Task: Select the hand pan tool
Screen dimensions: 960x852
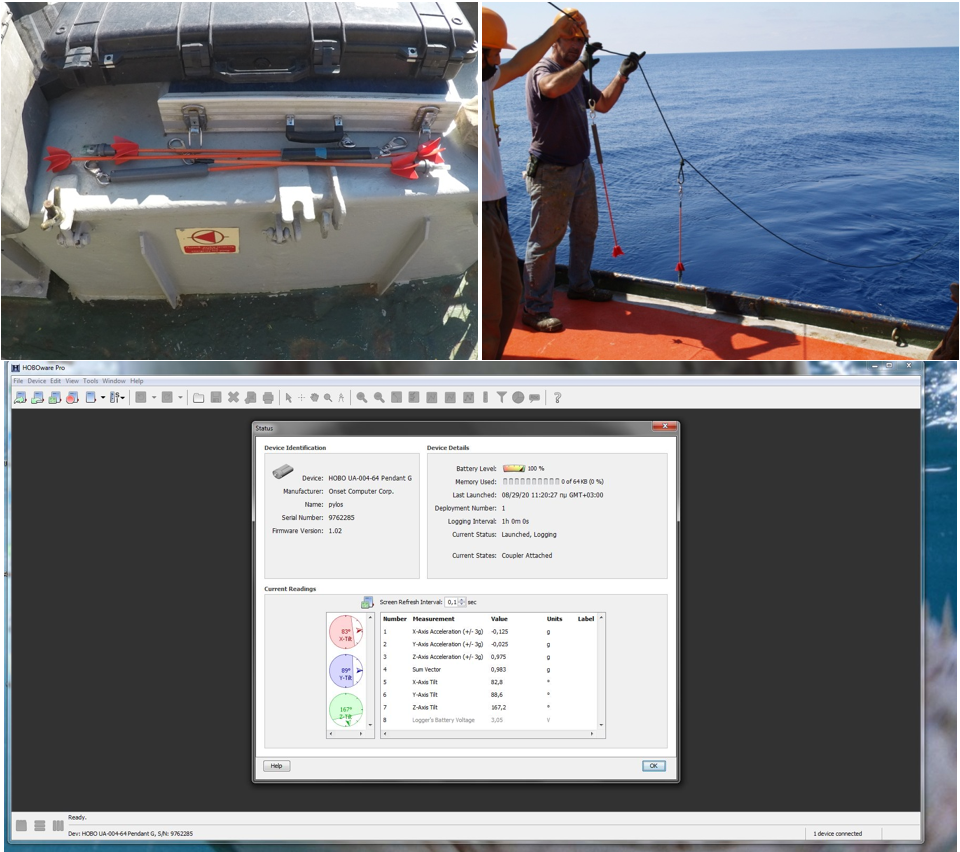Action: coord(315,398)
